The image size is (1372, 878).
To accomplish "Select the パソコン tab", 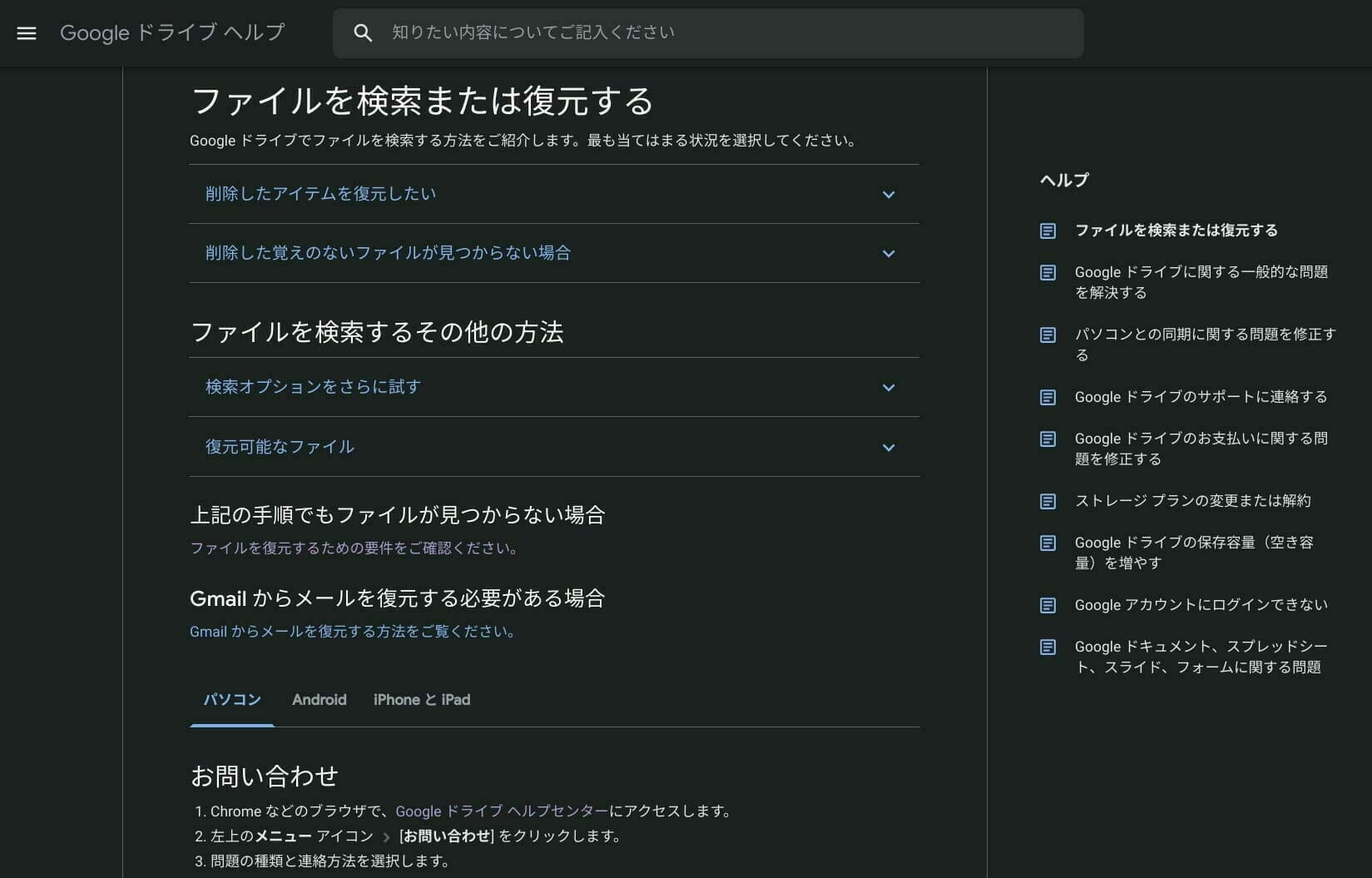I will tap(232, 700).
